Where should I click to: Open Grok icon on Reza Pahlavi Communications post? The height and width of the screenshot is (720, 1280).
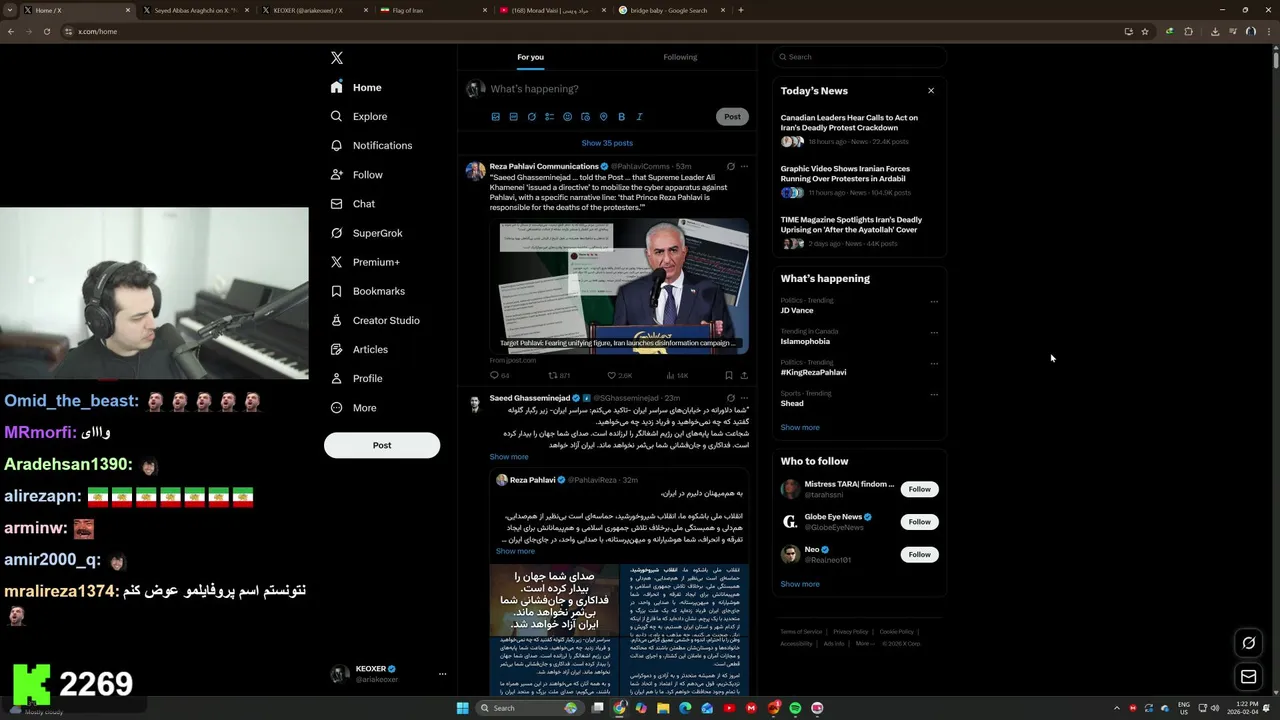click(x=730, y=167)
